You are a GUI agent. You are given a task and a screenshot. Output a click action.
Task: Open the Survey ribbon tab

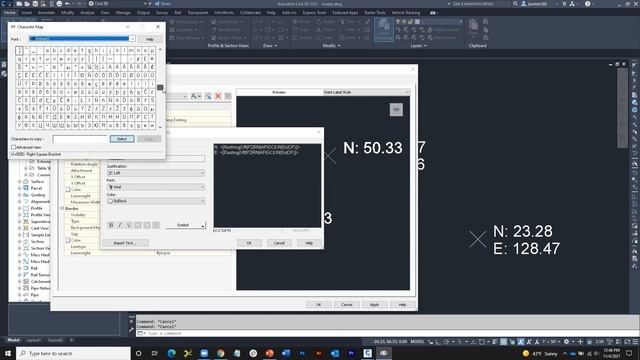click(162, 13)
